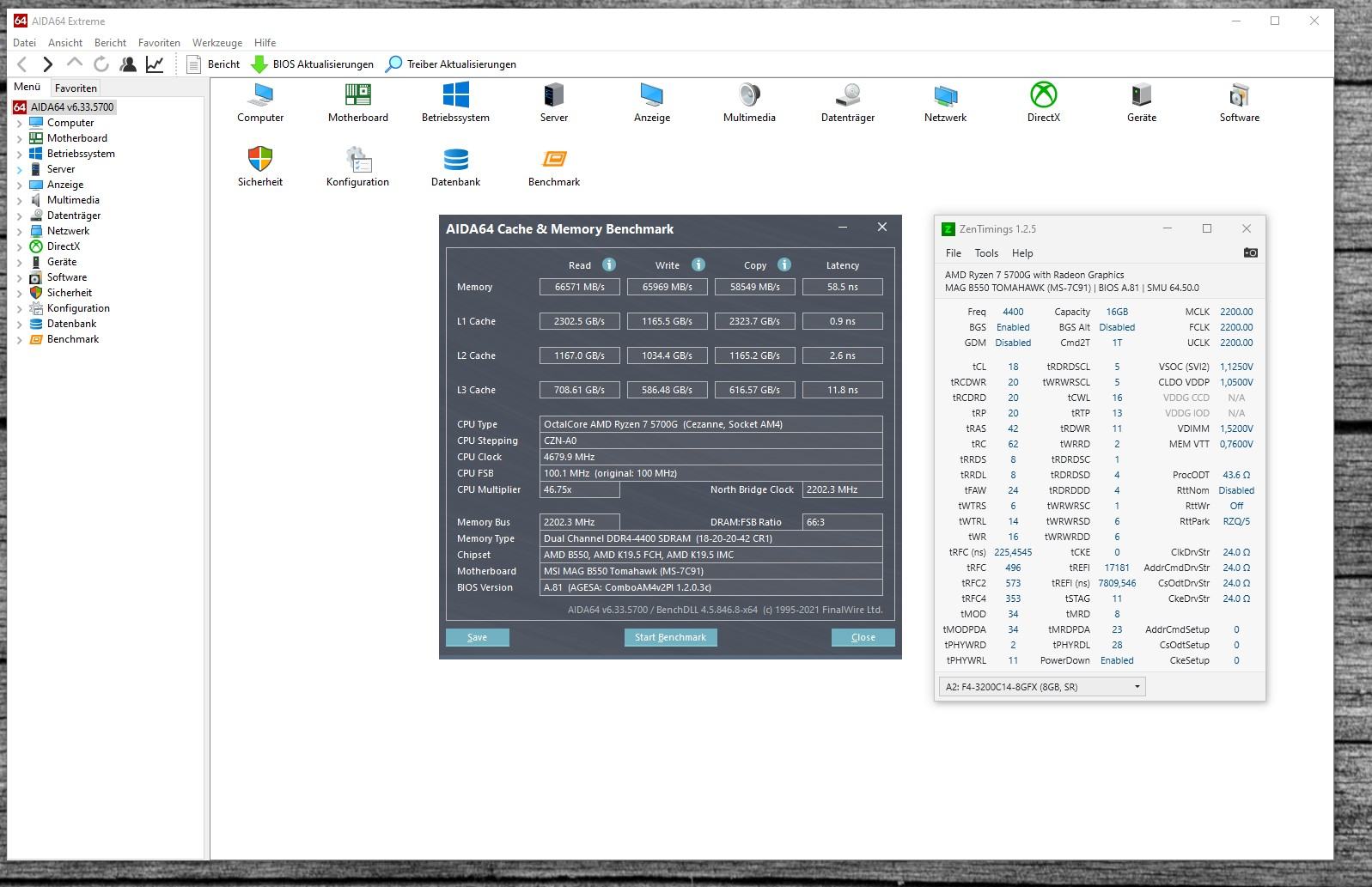Click the Copy info icon in benchmark
Image resolution: width=1372 pixels, height=887 pixels.
[784, 264]
